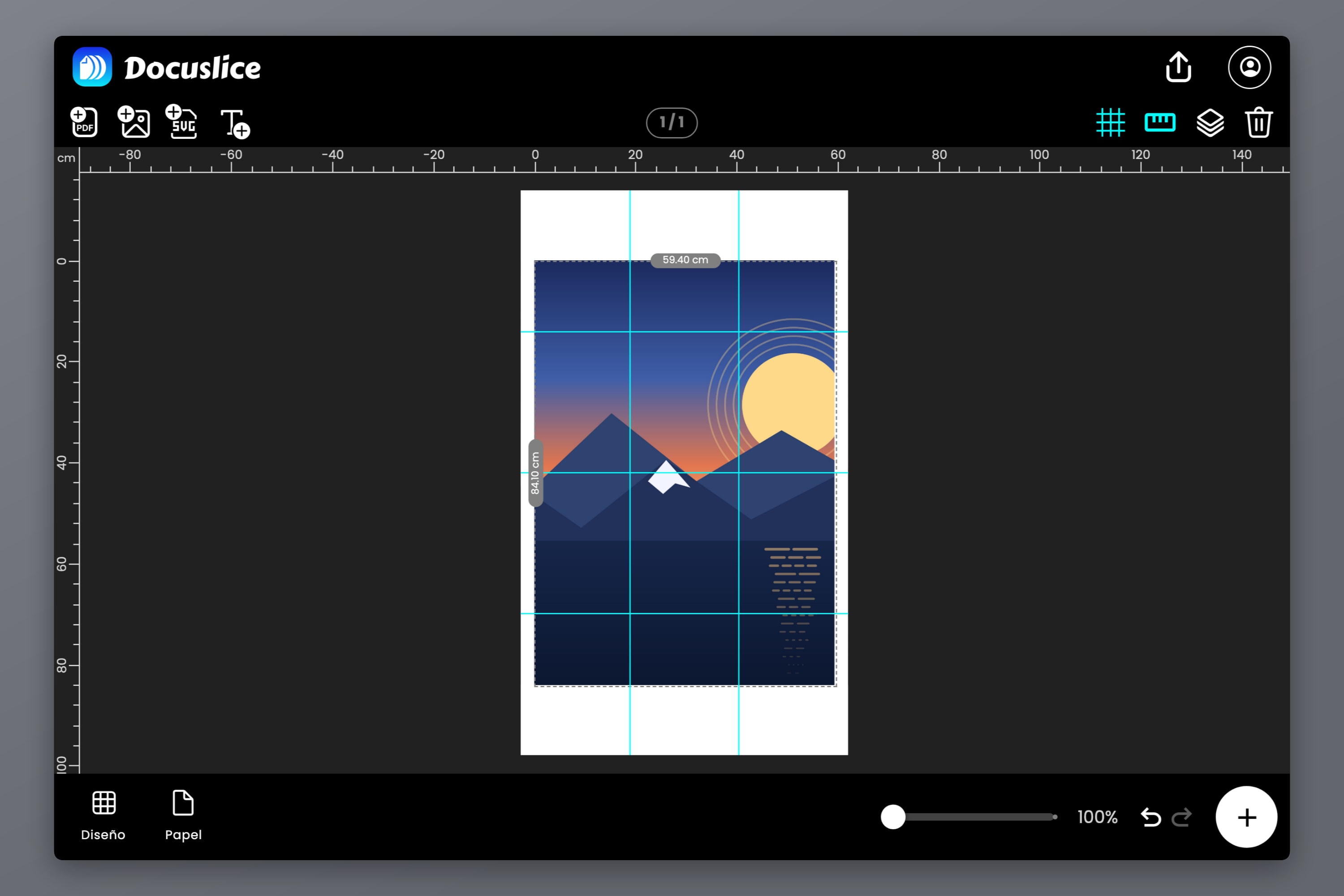The width and height of the screenshot is (1344, 896).
Task: Delete the selected item with trash icon
Action: click(x=1259, y=122)
